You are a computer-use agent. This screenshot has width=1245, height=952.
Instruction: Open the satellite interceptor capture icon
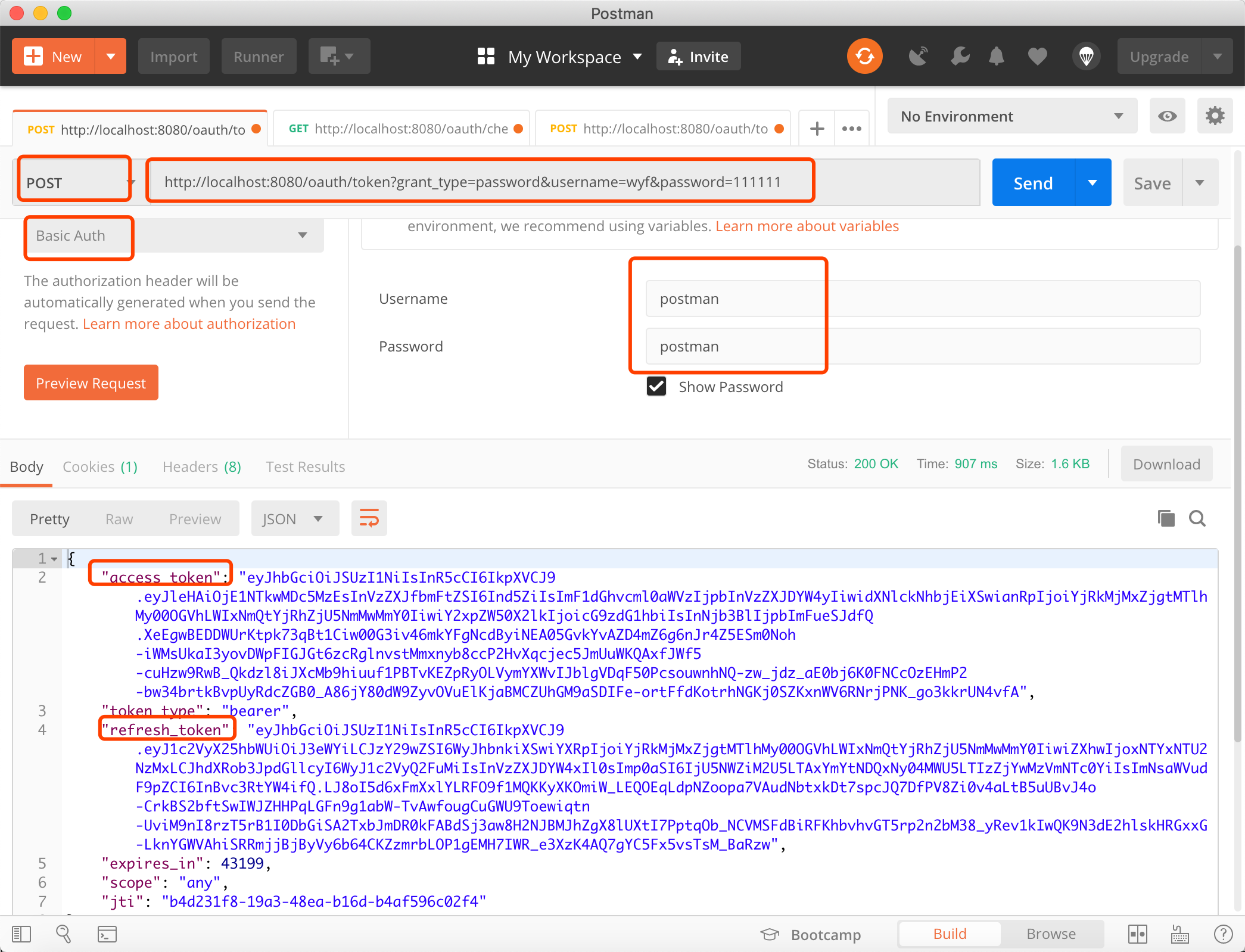coord(918,57)
